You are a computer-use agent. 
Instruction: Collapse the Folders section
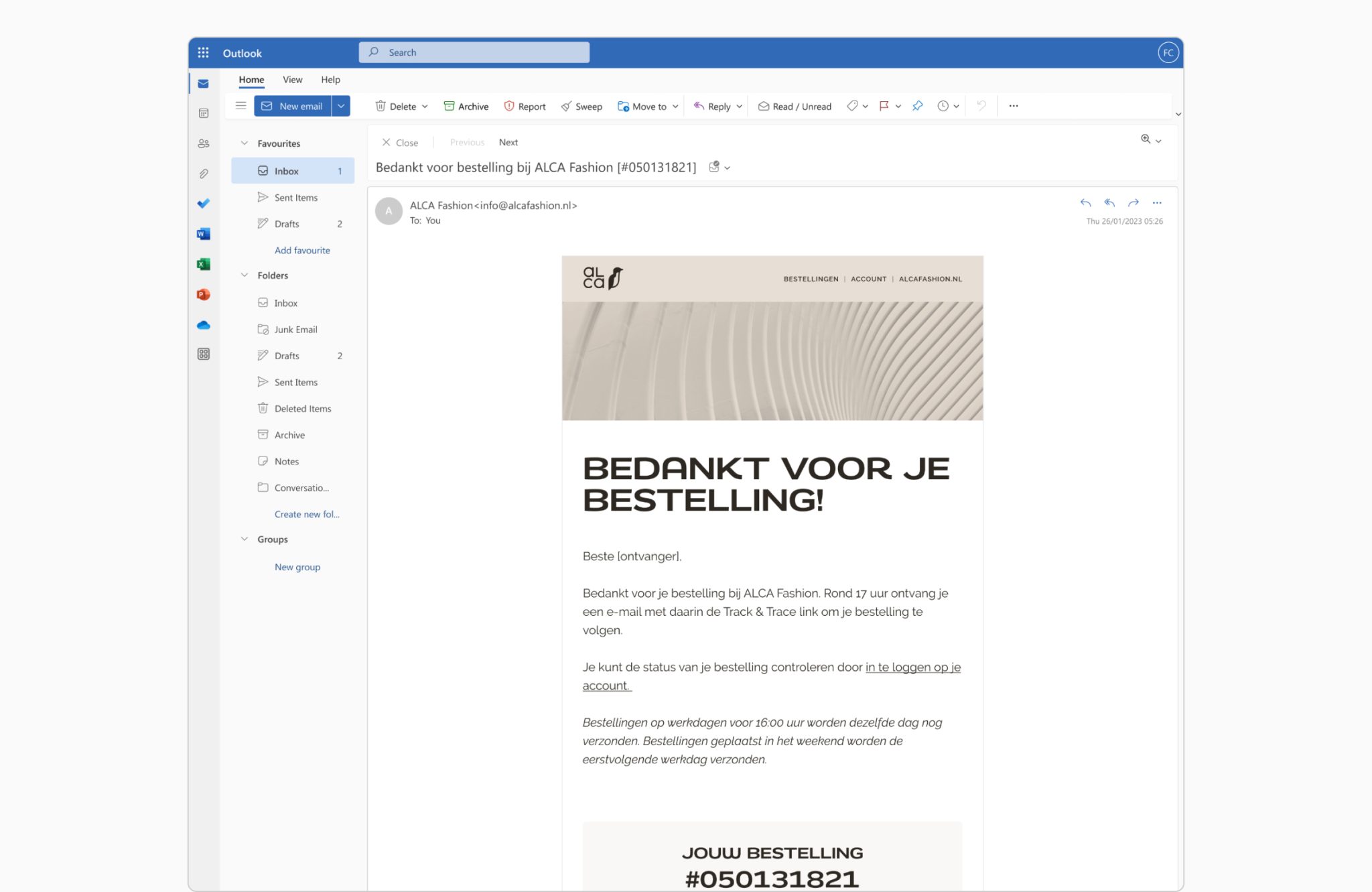[245, 275]
